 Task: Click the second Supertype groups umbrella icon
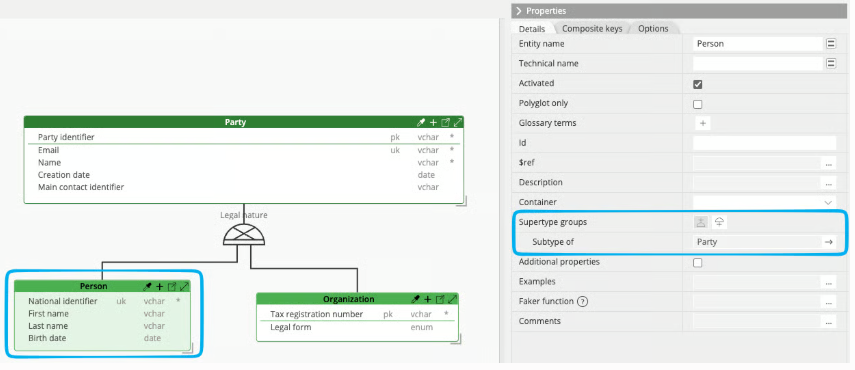[x=720, y=222]
